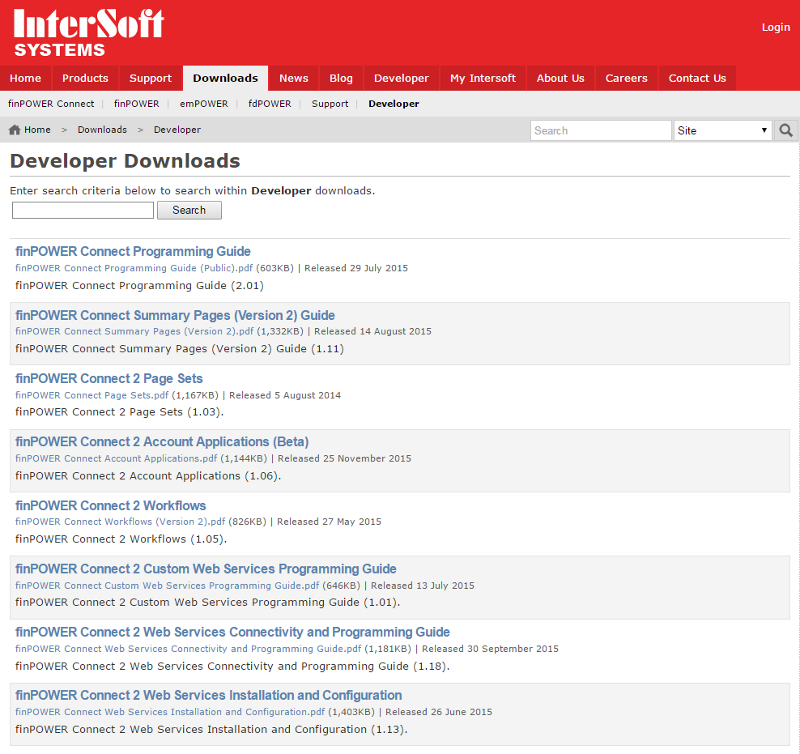Open finPOWER Connect 2 Page Sets title
The width and height of the screenshot is (800, 754).
[109, 379]
